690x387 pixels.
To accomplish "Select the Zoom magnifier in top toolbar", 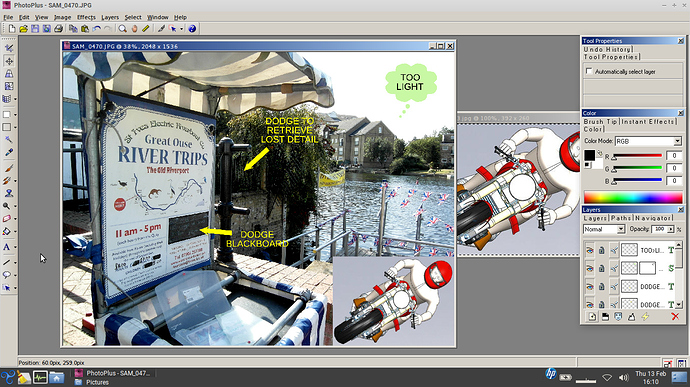I will [x=122, y=29].
